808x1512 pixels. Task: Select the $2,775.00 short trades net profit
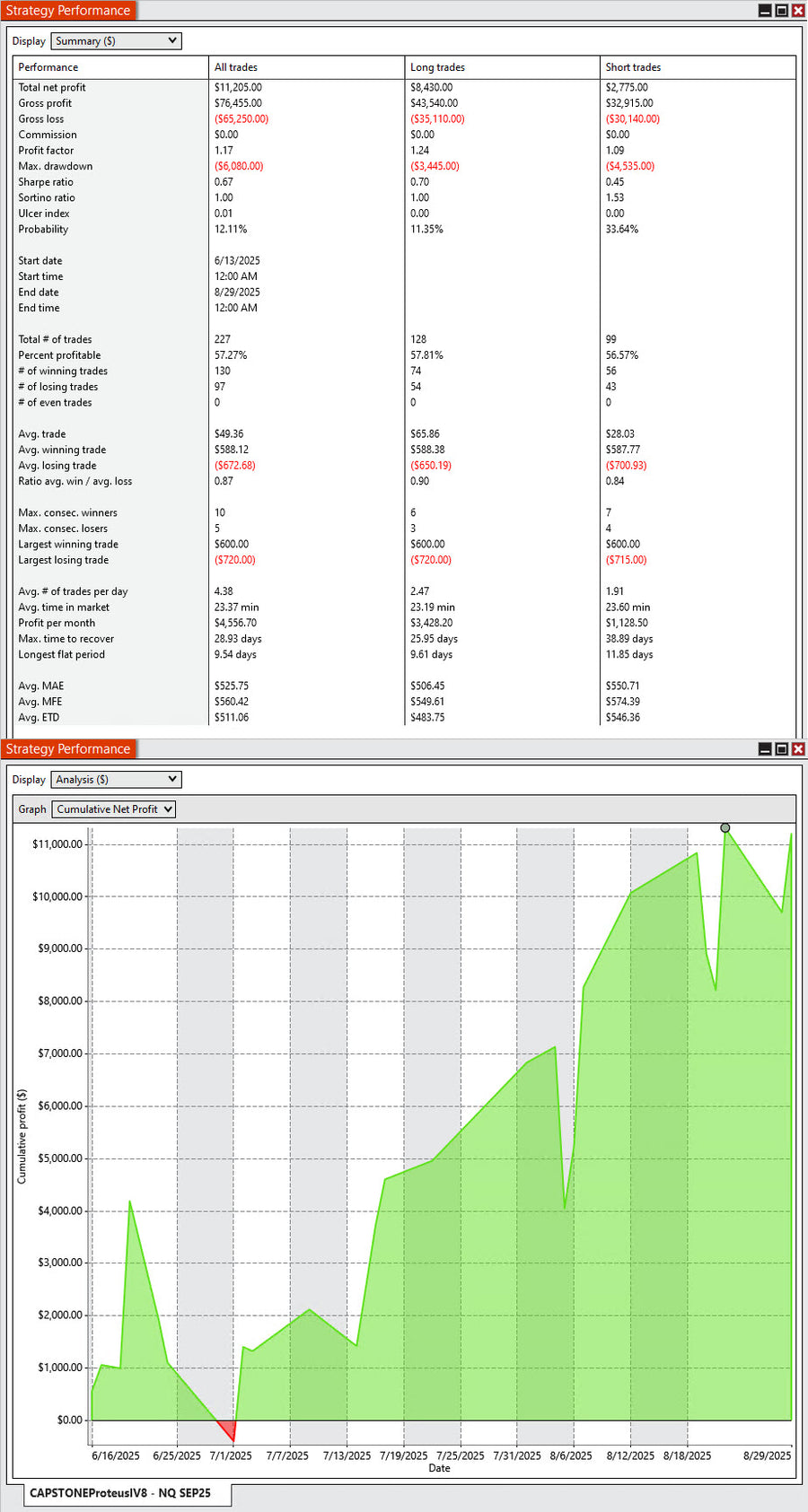(627, 88)
